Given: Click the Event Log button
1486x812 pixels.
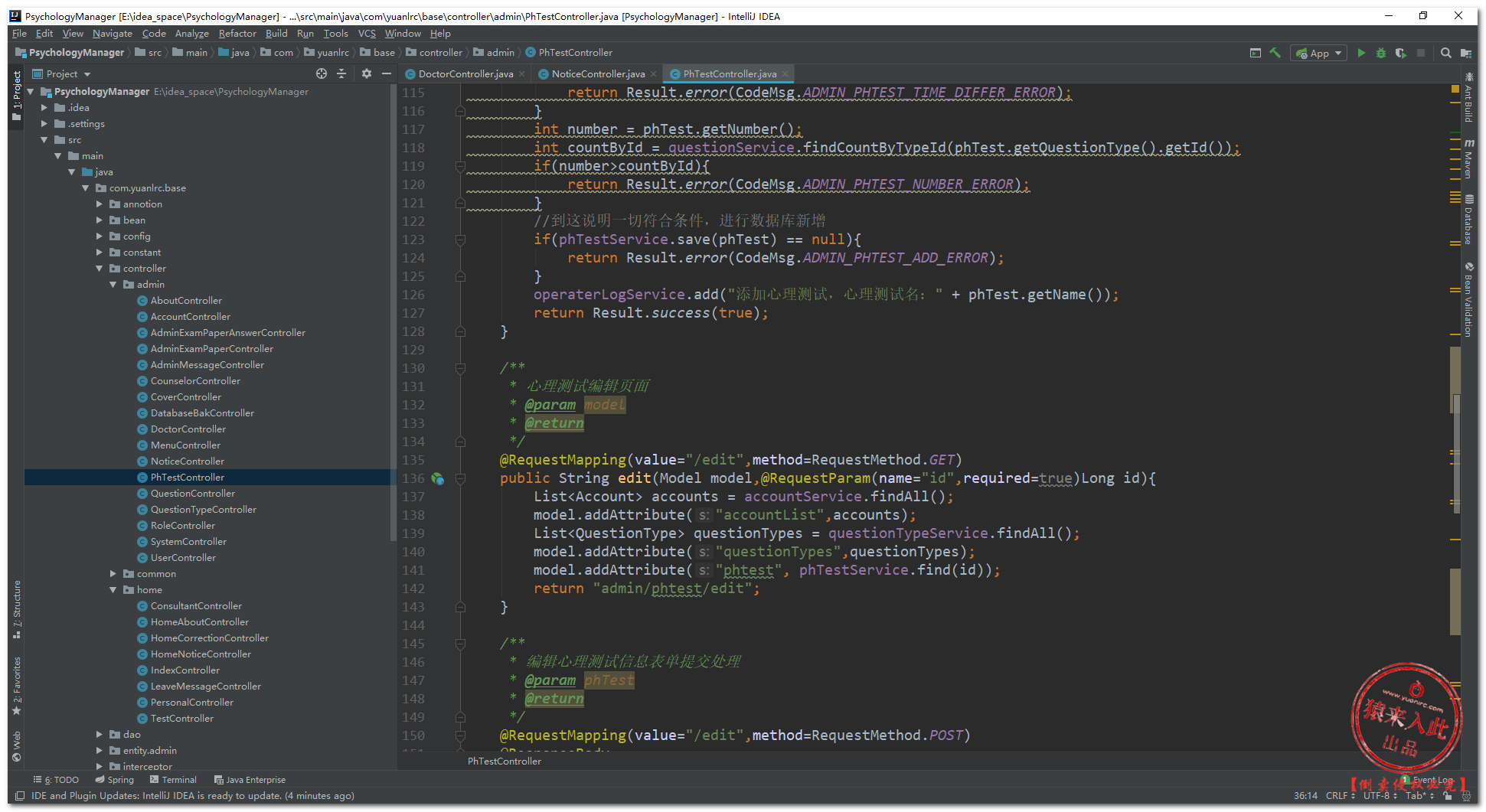Looking at the screenshot, I should pyautogui.click(x=1432, y=780).
